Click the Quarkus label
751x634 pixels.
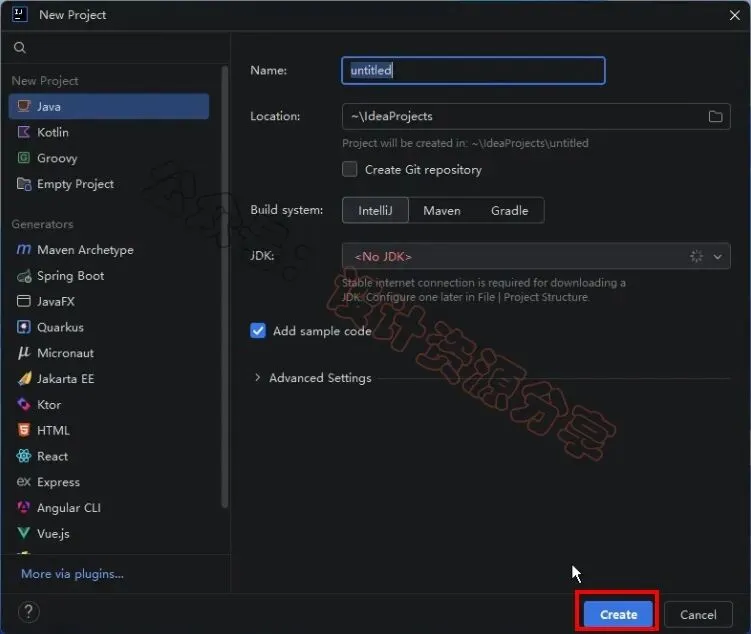pyautogui.click(x=60, y=327)
